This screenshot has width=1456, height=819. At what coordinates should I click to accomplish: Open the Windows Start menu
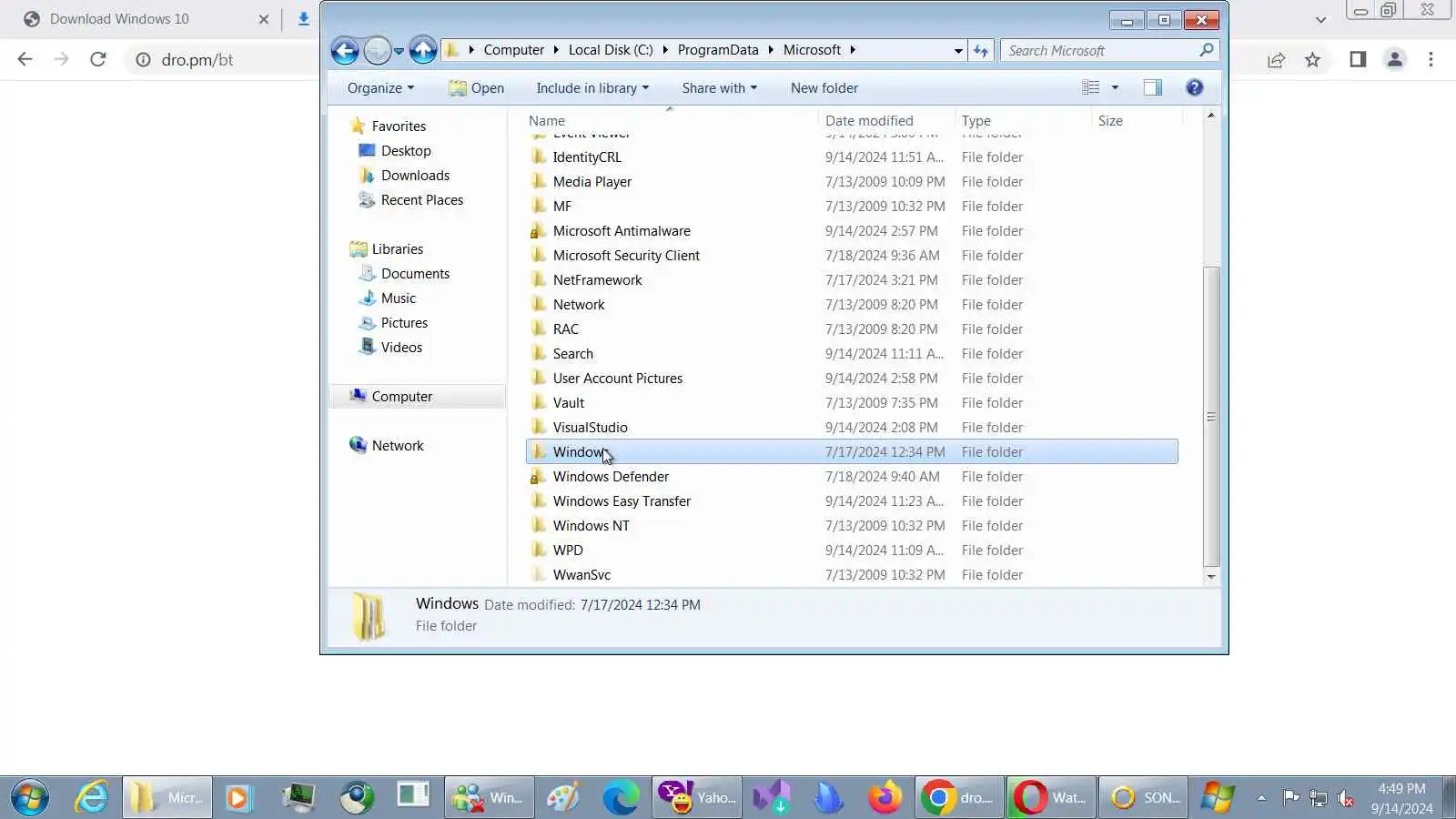31,798
